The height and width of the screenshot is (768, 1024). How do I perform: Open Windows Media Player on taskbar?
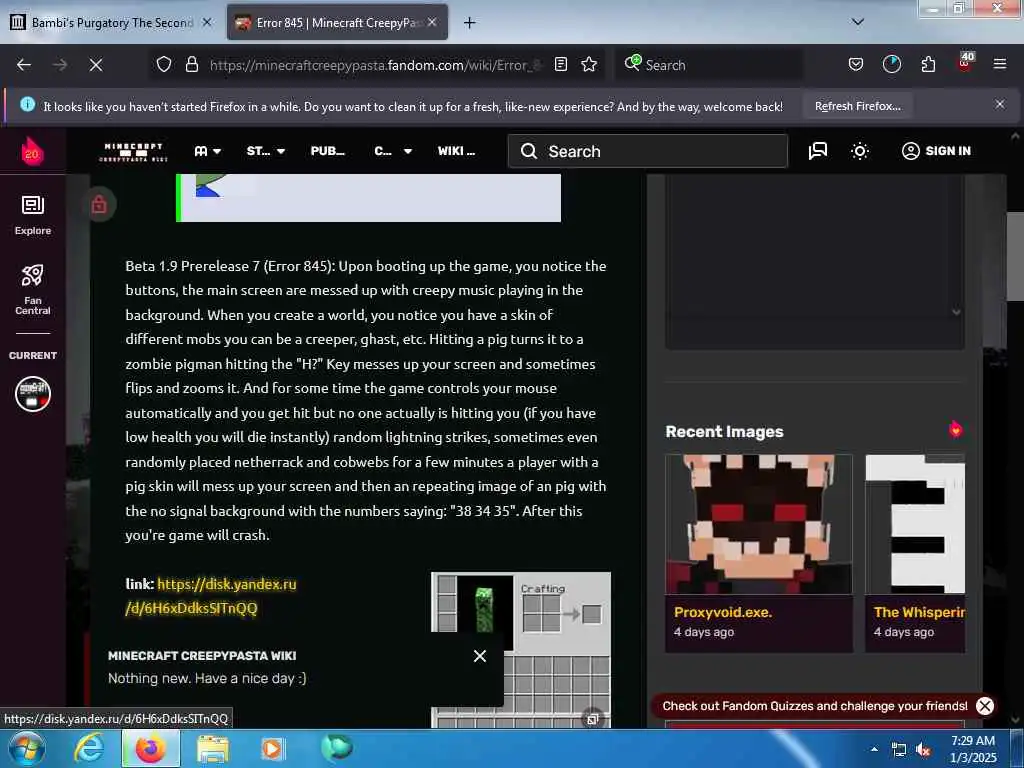click(273, 748)
